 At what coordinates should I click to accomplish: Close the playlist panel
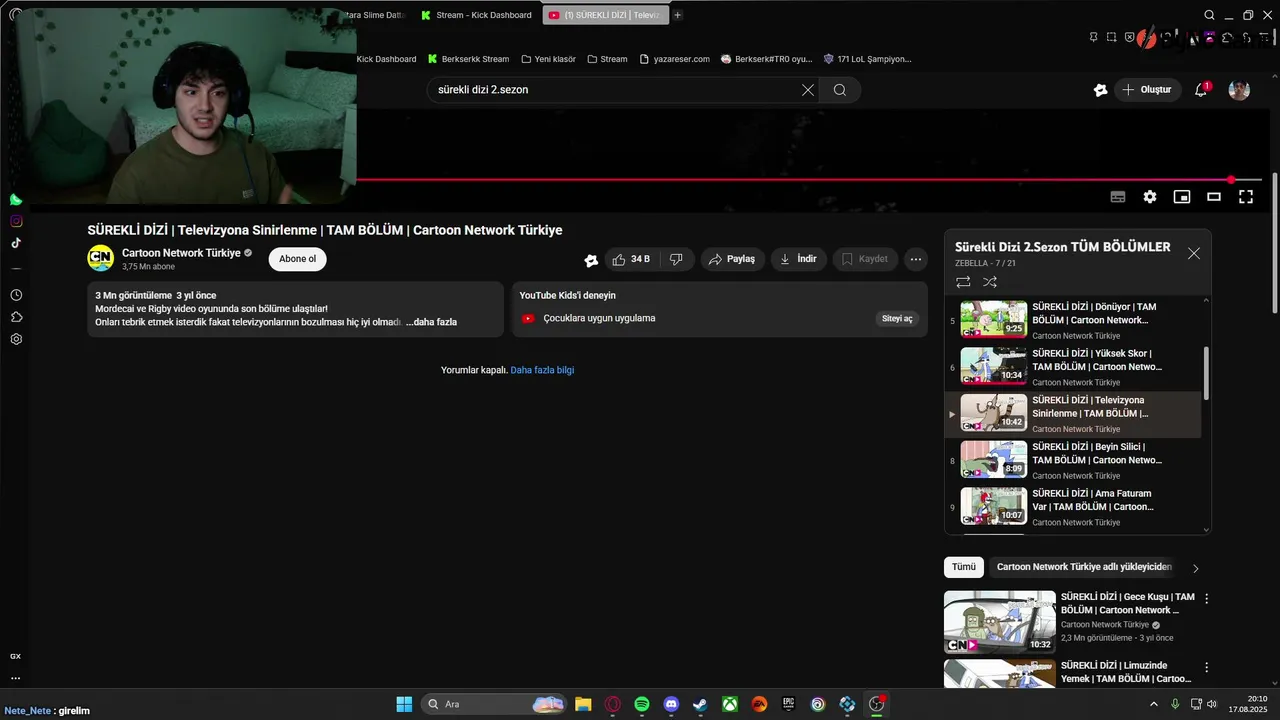pyautogui.click(x=1193, y=254)
